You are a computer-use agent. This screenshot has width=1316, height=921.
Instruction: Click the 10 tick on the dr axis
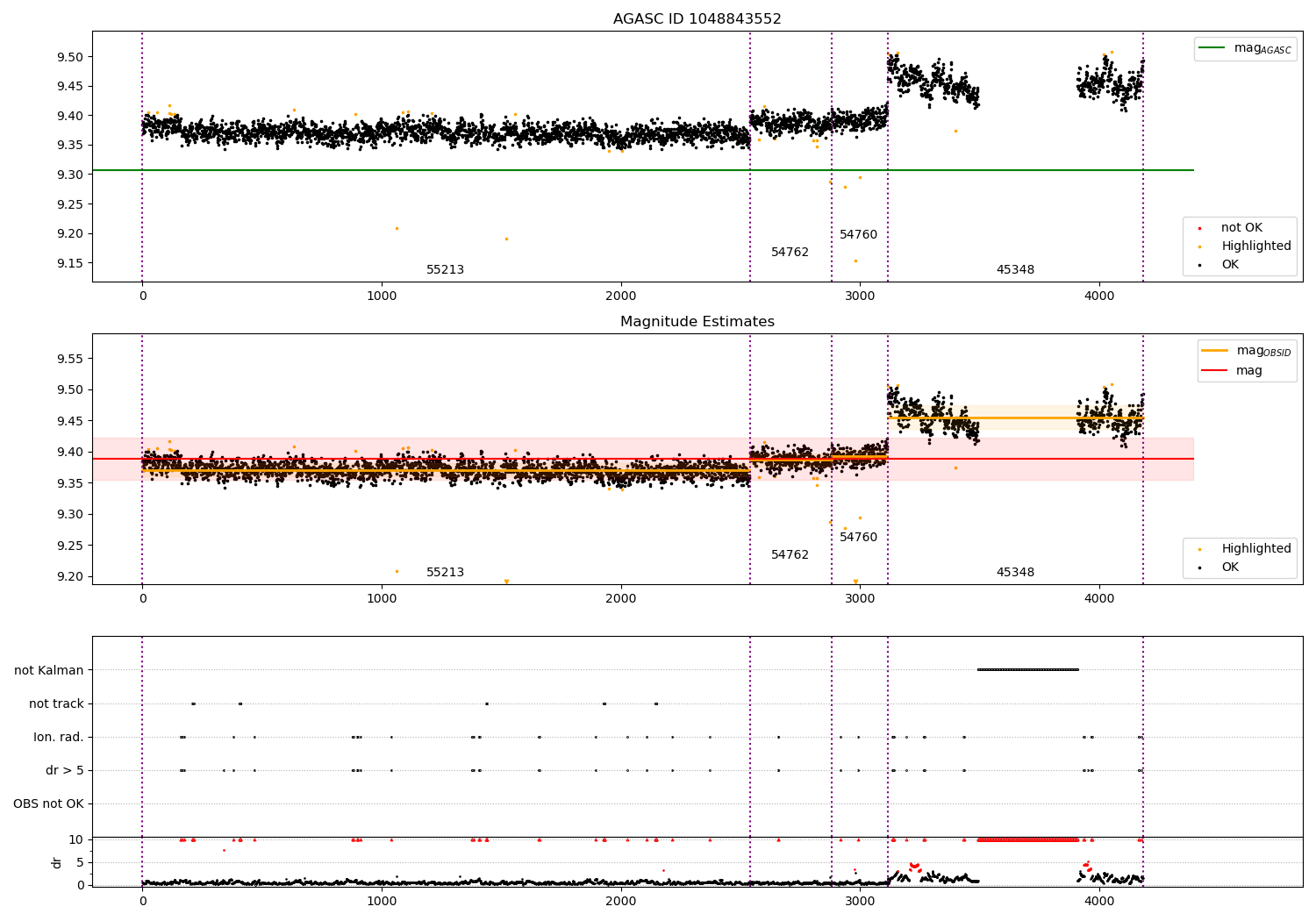[76, 839]
